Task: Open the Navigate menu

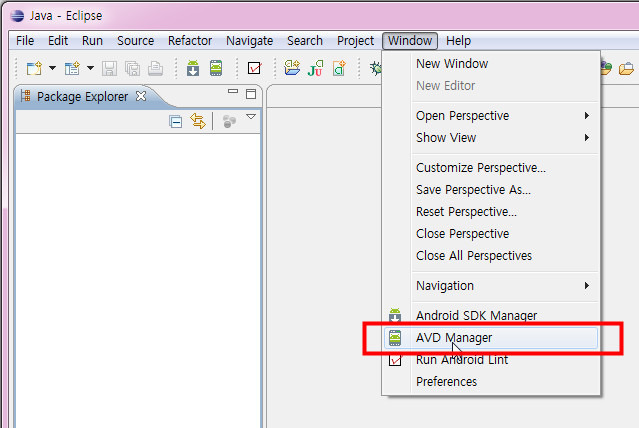Action: [249, 41]
